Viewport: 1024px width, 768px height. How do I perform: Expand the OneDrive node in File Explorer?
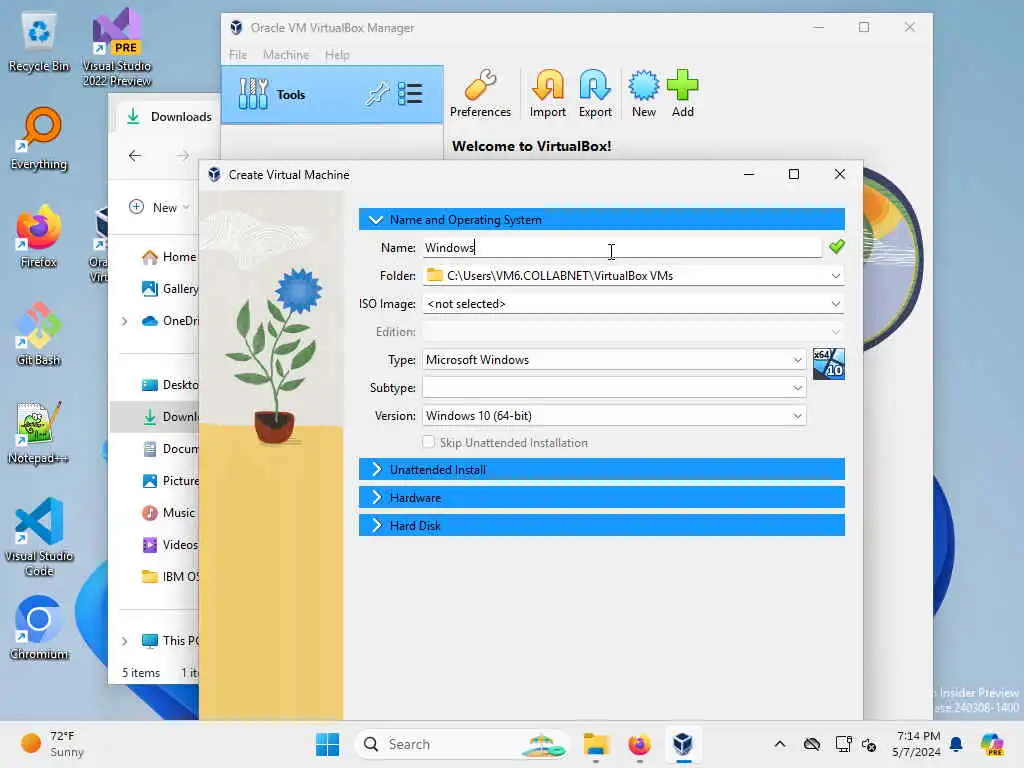[124, 321]
